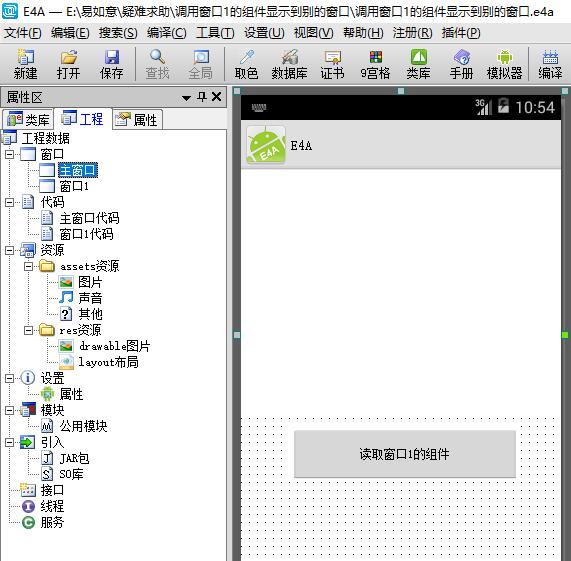This screenshot has height=561, width=571.
Task: Open a project with the 打开 icon
Action: (68, 65)
